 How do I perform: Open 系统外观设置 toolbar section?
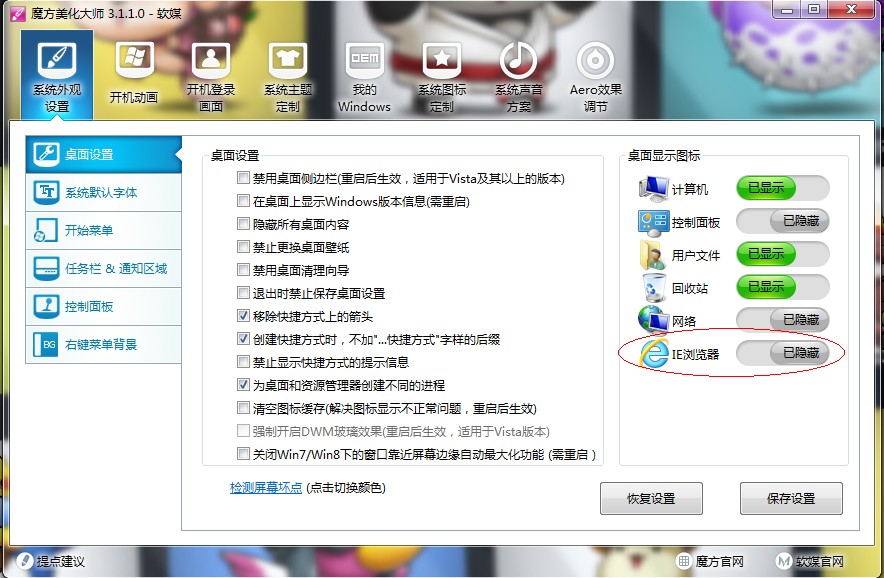57,75
